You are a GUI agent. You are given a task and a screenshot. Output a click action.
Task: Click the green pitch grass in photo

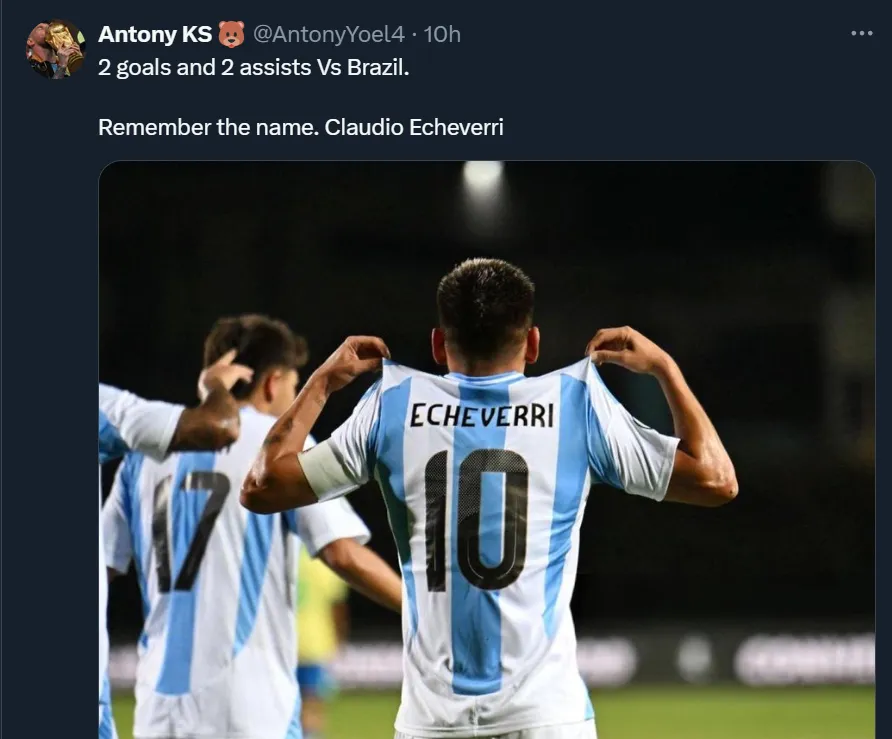(734, 711)
